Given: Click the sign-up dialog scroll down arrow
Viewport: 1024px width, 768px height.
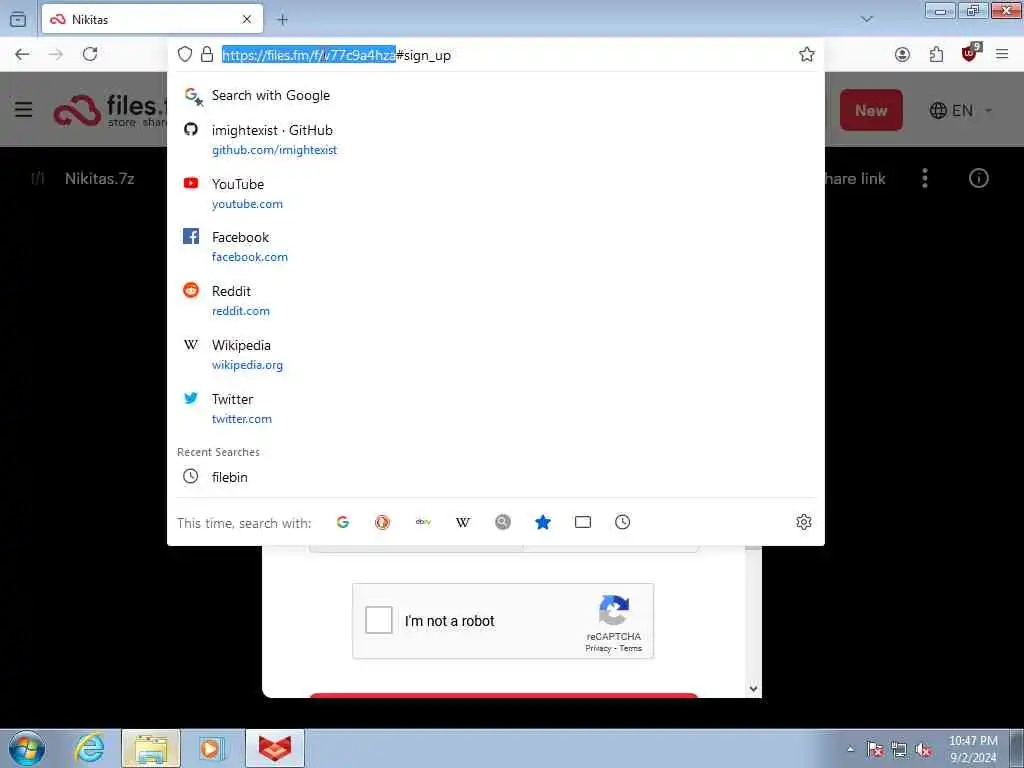Looking at the screenshot, I should point(754,688).
